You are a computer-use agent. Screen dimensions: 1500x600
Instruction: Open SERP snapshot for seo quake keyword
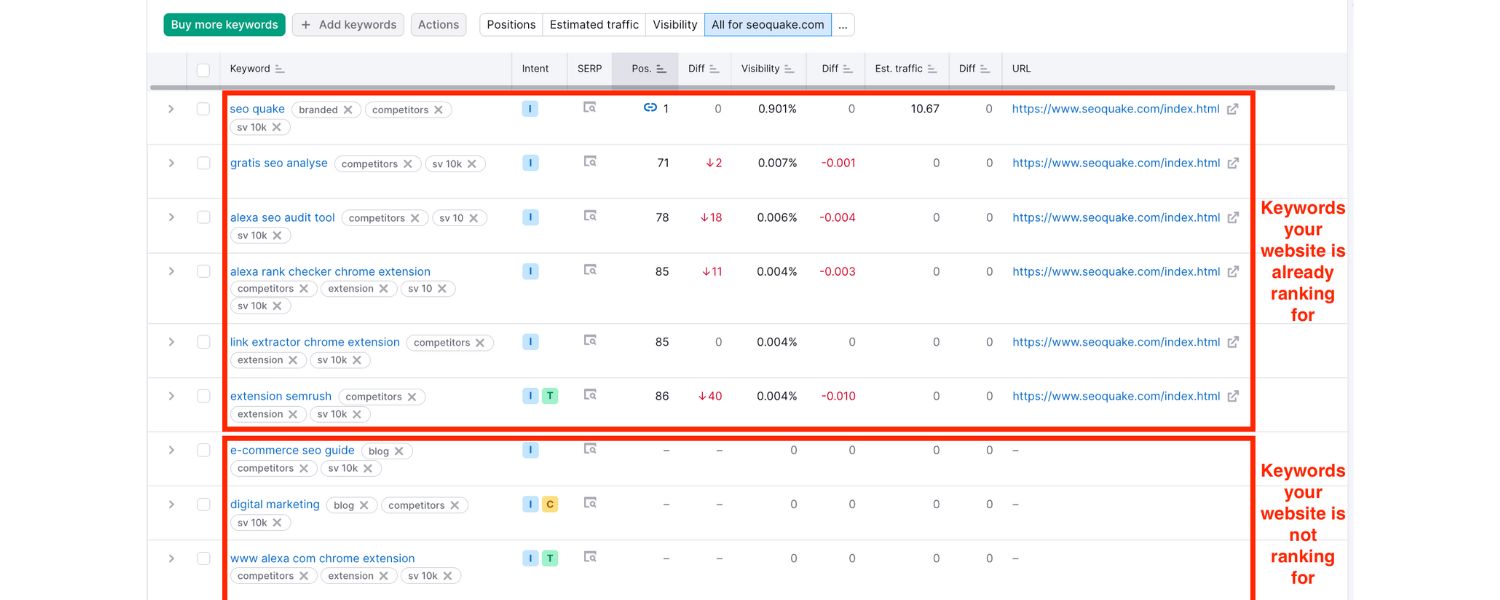(x=590, y=108)
